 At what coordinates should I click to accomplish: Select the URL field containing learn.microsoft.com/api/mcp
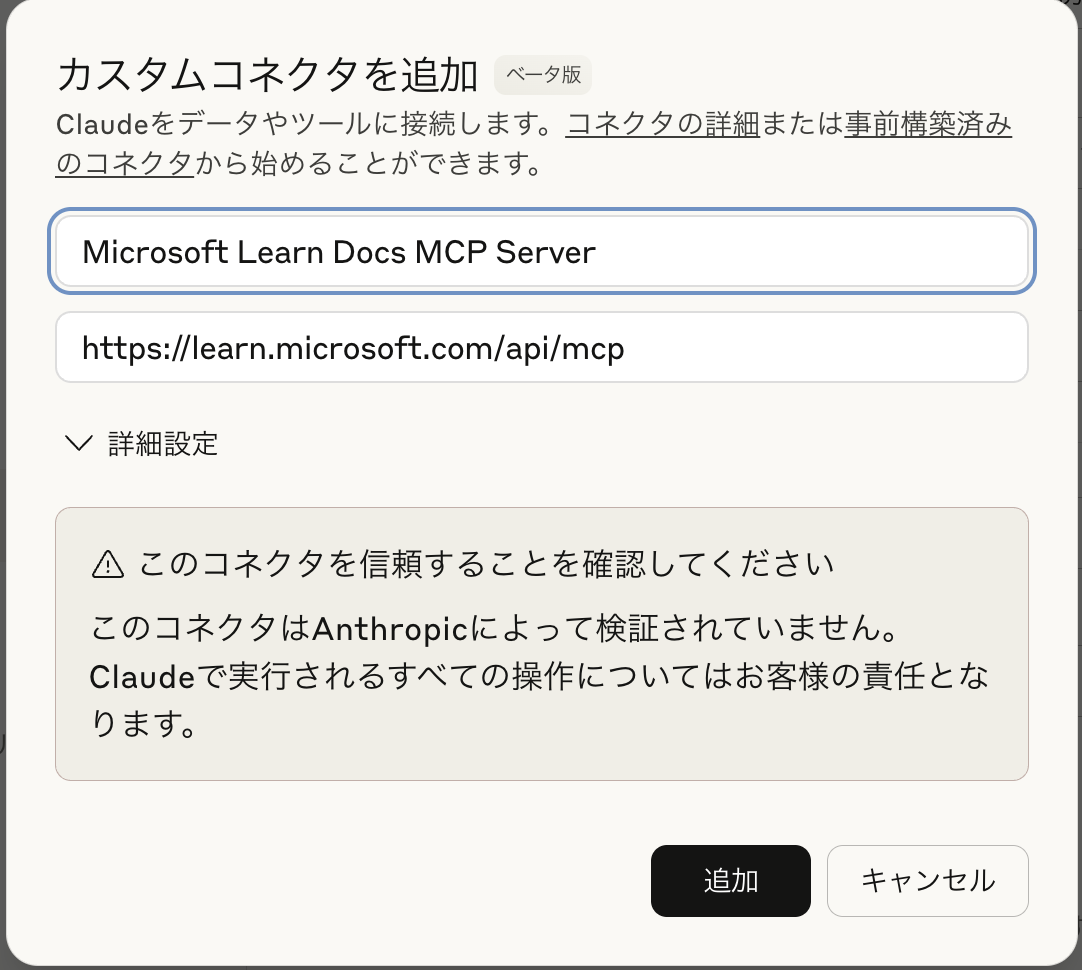click(541, 346)
